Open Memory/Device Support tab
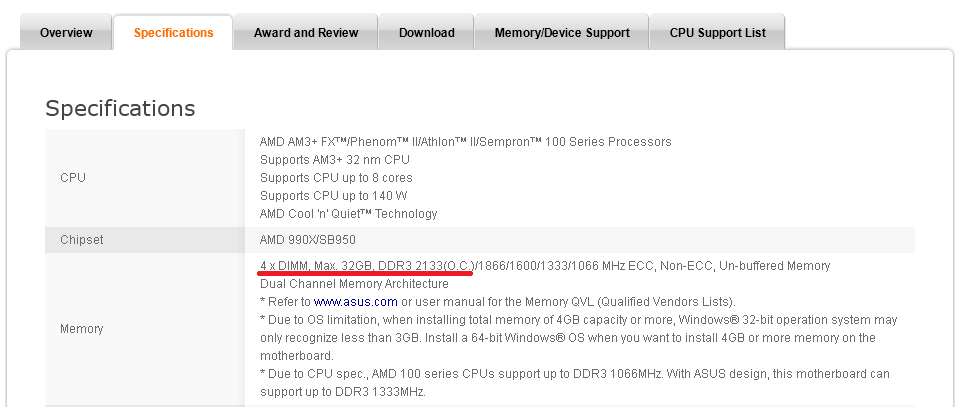The image size is (963, 407). click(x=562, y=33)
